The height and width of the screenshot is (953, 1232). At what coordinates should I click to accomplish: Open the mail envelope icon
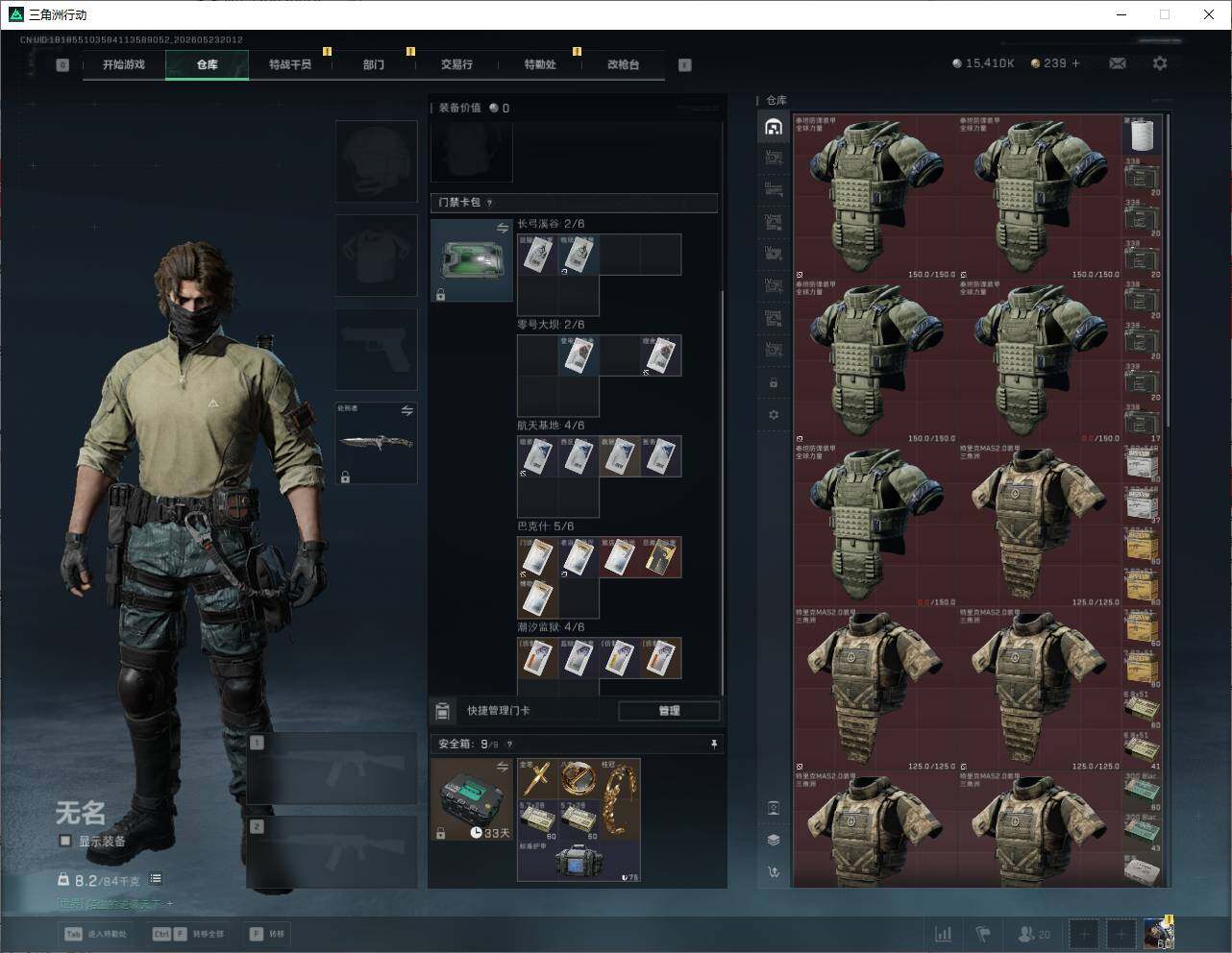coord(1118,63)
